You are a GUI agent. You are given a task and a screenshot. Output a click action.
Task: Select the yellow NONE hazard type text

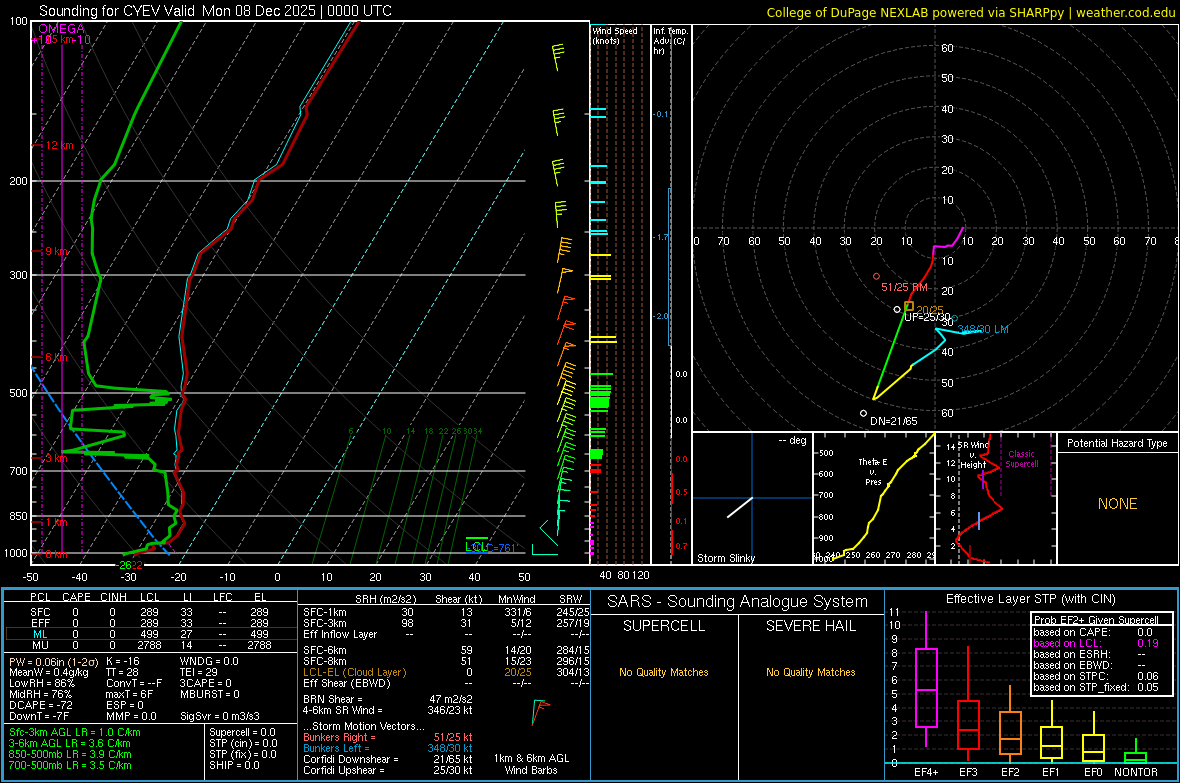[x=1117, y=504]
